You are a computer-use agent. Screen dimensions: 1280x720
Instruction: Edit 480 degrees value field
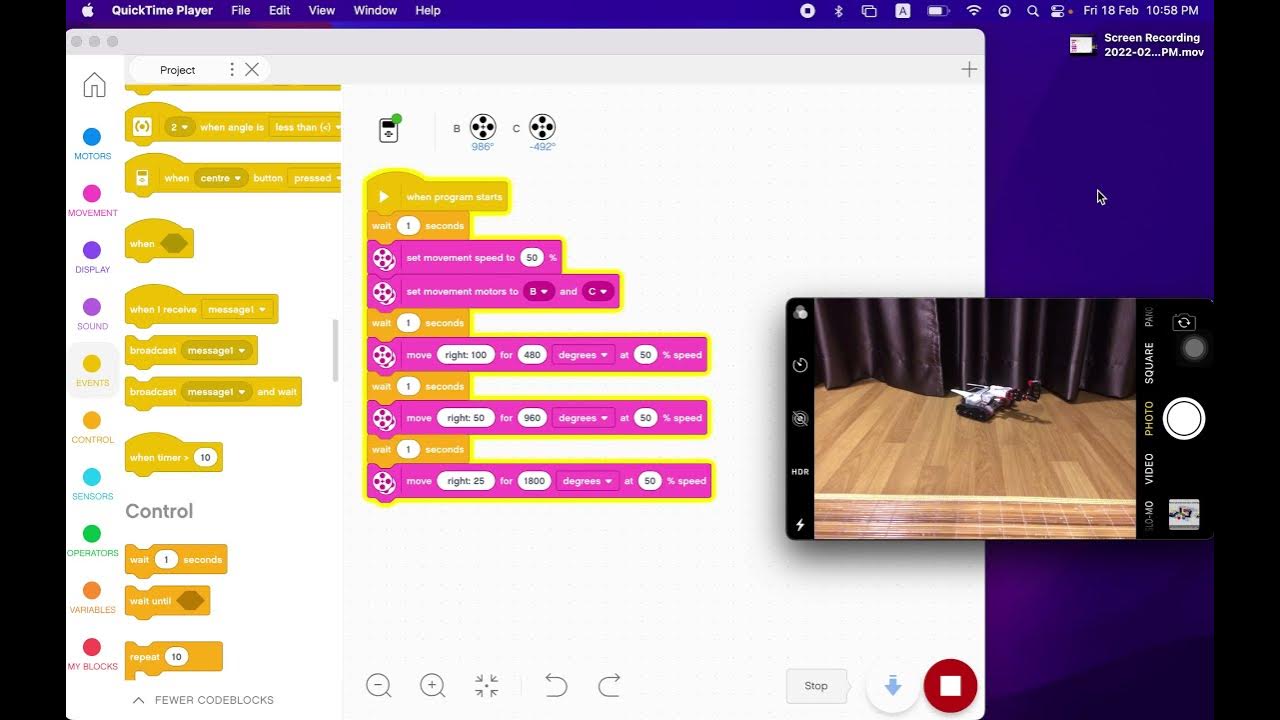[532, 355]
